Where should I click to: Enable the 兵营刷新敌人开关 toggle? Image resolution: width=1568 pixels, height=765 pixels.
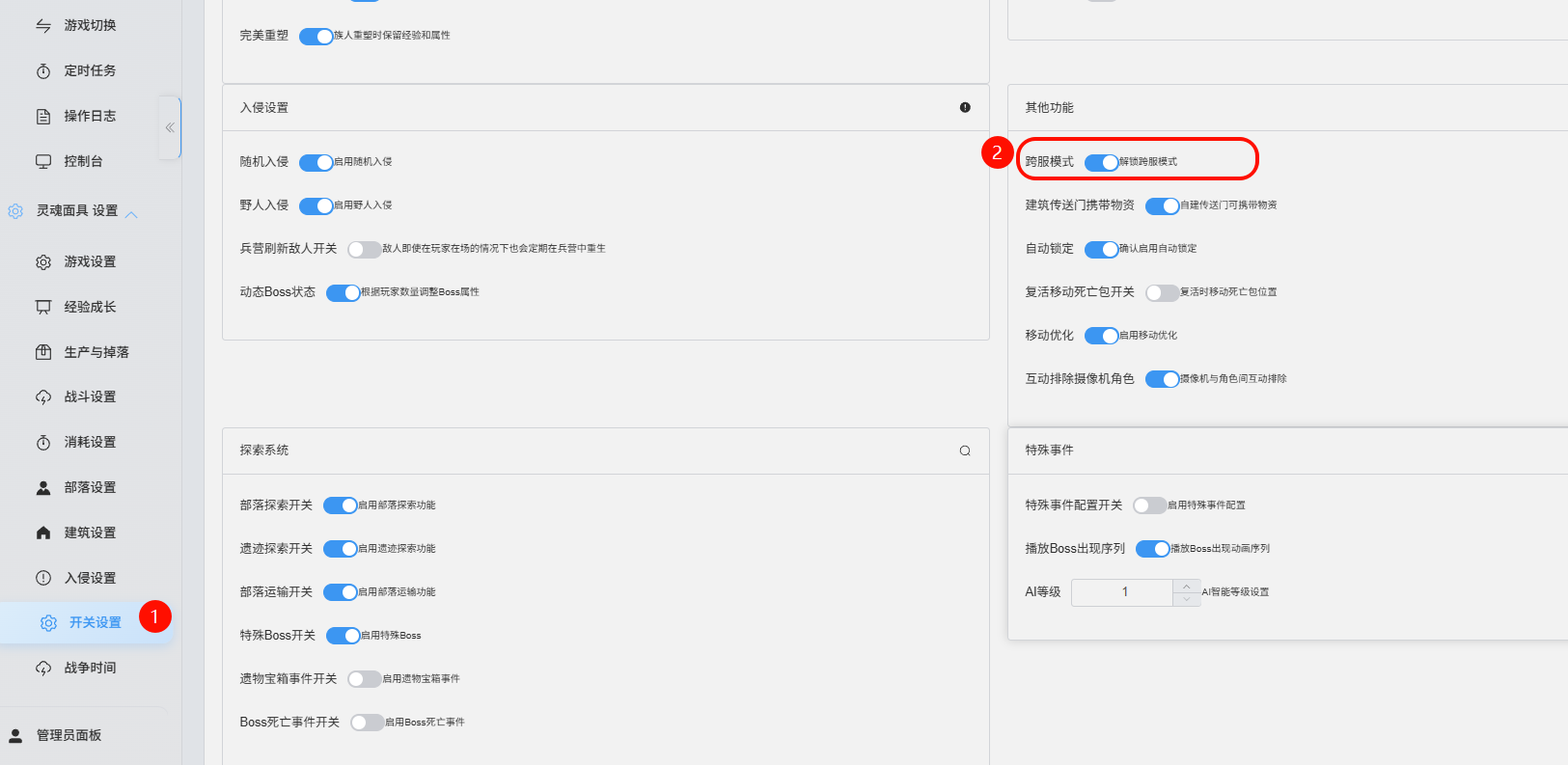(x=365, y=249)
